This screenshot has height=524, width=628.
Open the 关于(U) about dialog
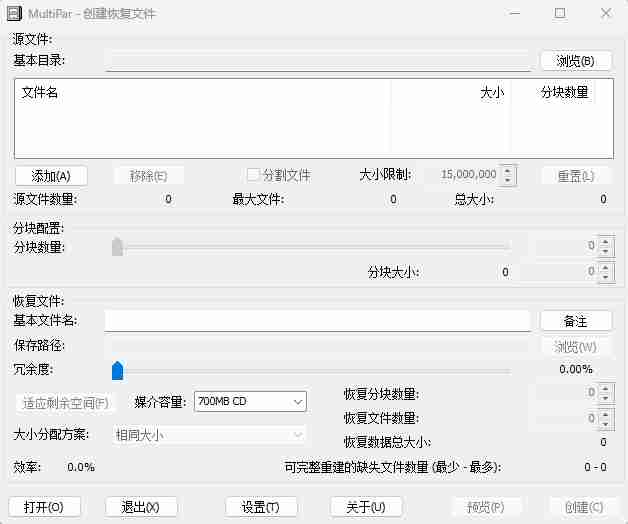tap(366, 507)
